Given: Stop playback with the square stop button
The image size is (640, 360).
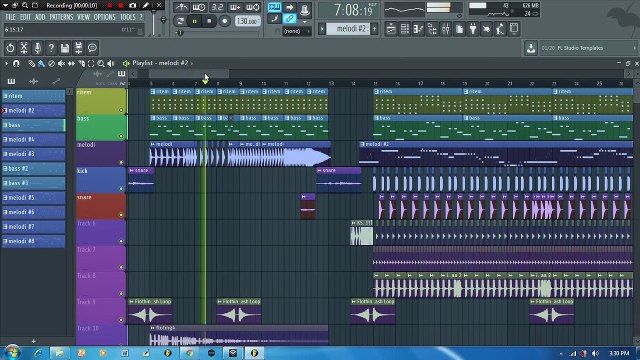Looking at the screenshot, I should coord(209,21).
